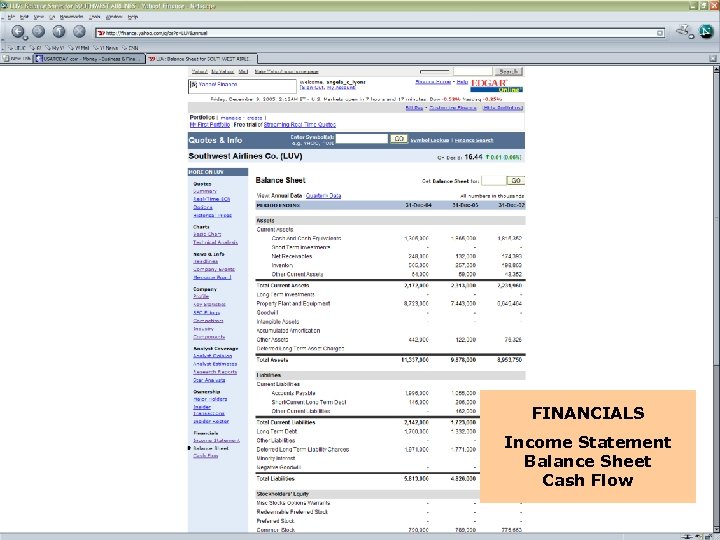Screen dimensions: 720x540
Task: Select the LUV Balance Sheet tab
Action: click(x=202, y=59)
